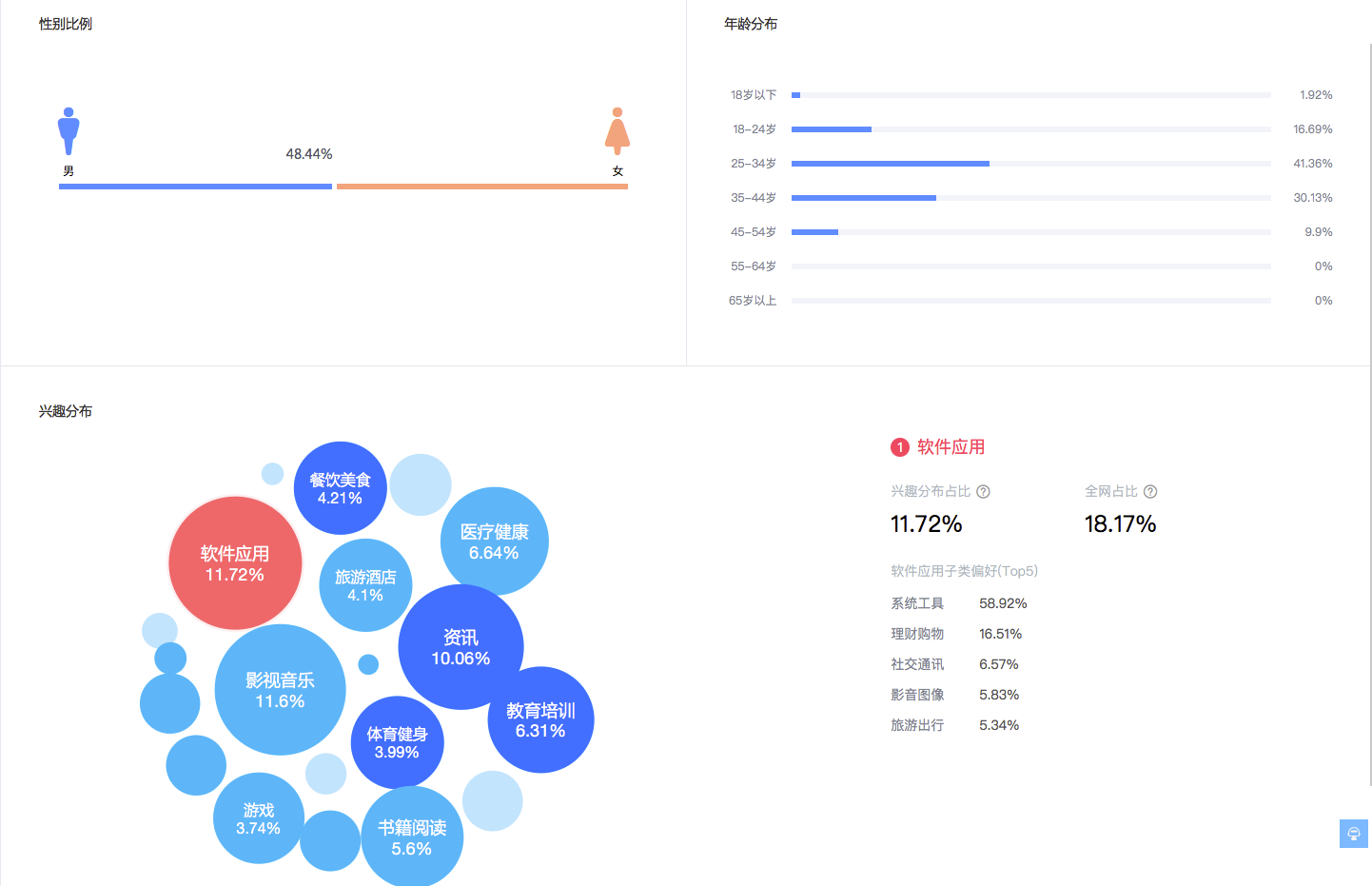
Task: Select the 体育健身 bubble
Action: 397,742
